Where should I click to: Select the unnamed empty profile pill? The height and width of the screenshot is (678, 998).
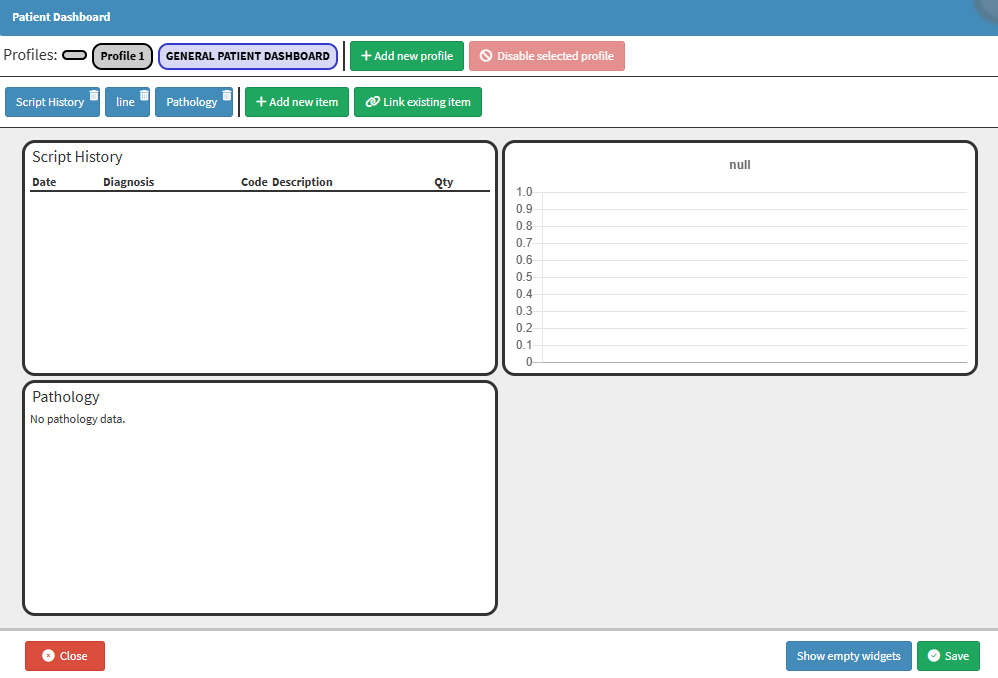pyautogui.click(x=74, y=55)
